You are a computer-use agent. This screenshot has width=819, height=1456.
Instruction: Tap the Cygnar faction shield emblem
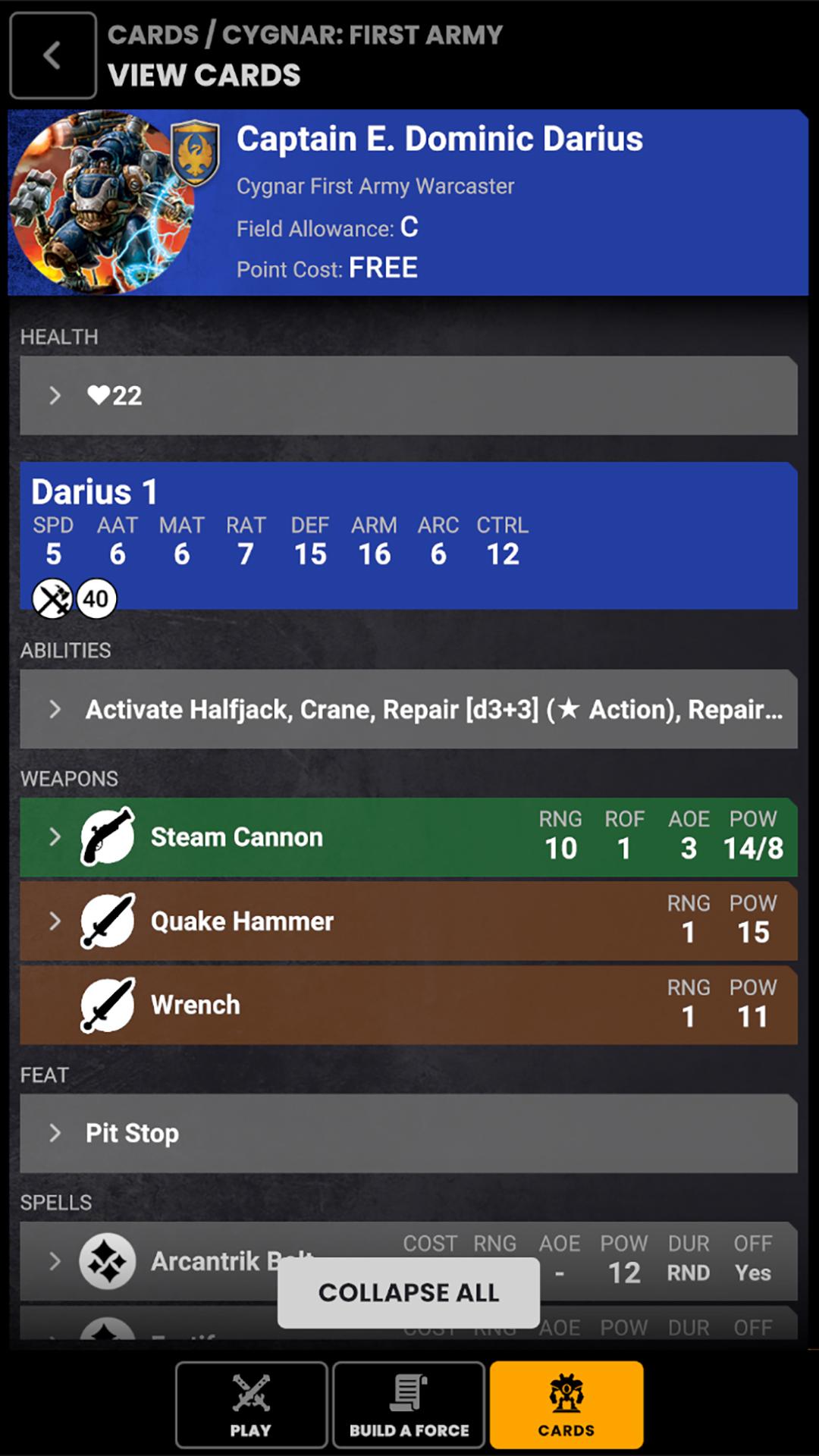click(196, 153)
